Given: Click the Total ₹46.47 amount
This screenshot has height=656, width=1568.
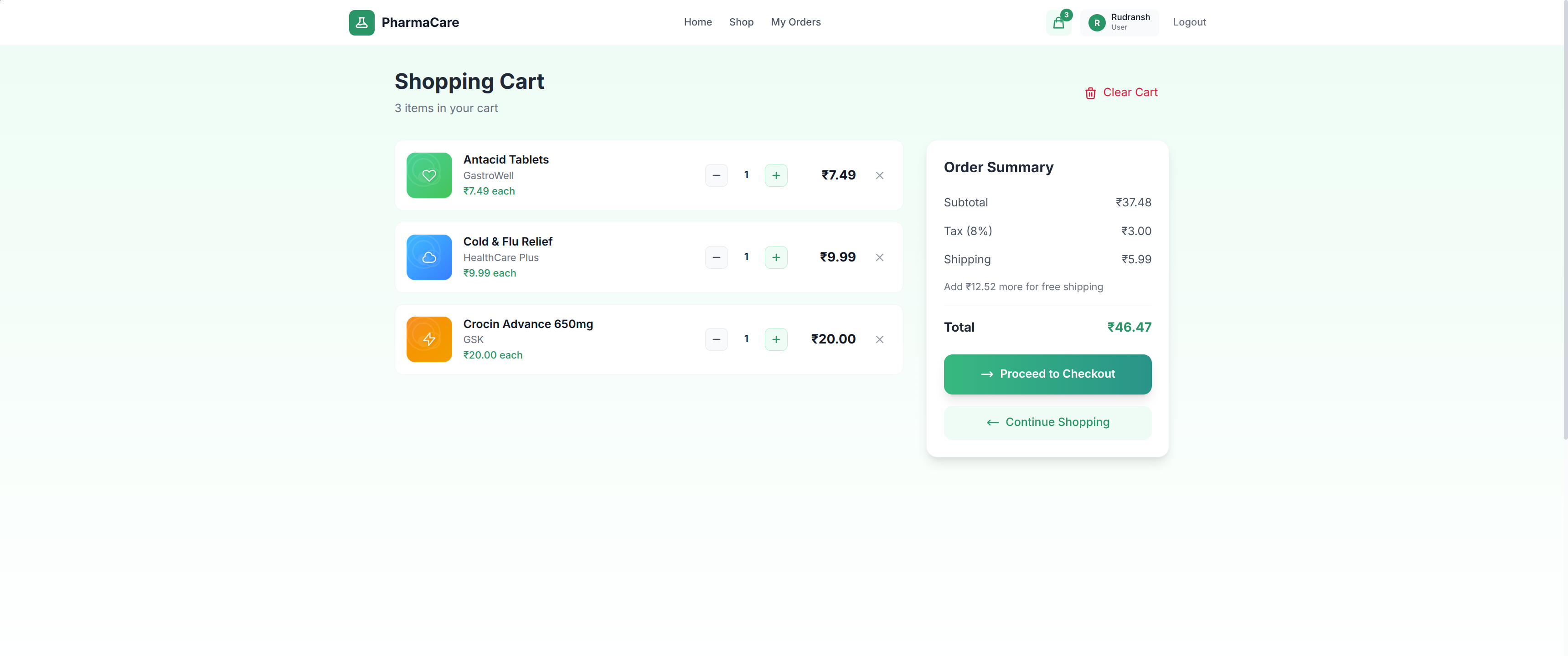Looking at the screenshot, I should pyautogui.click(x=1129, y=328).
